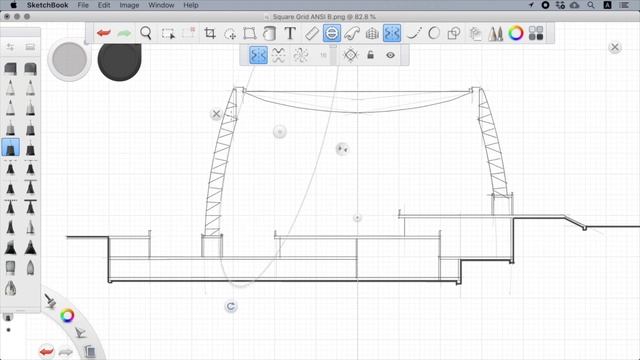Open the Help menu
Screen dimensions: 640x360
[191, 5]
